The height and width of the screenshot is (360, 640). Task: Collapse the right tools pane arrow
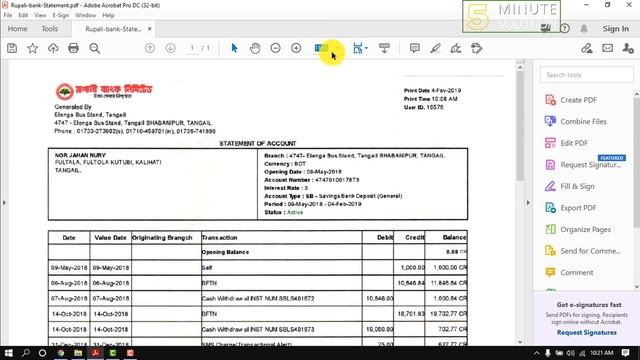pos(528,202)
